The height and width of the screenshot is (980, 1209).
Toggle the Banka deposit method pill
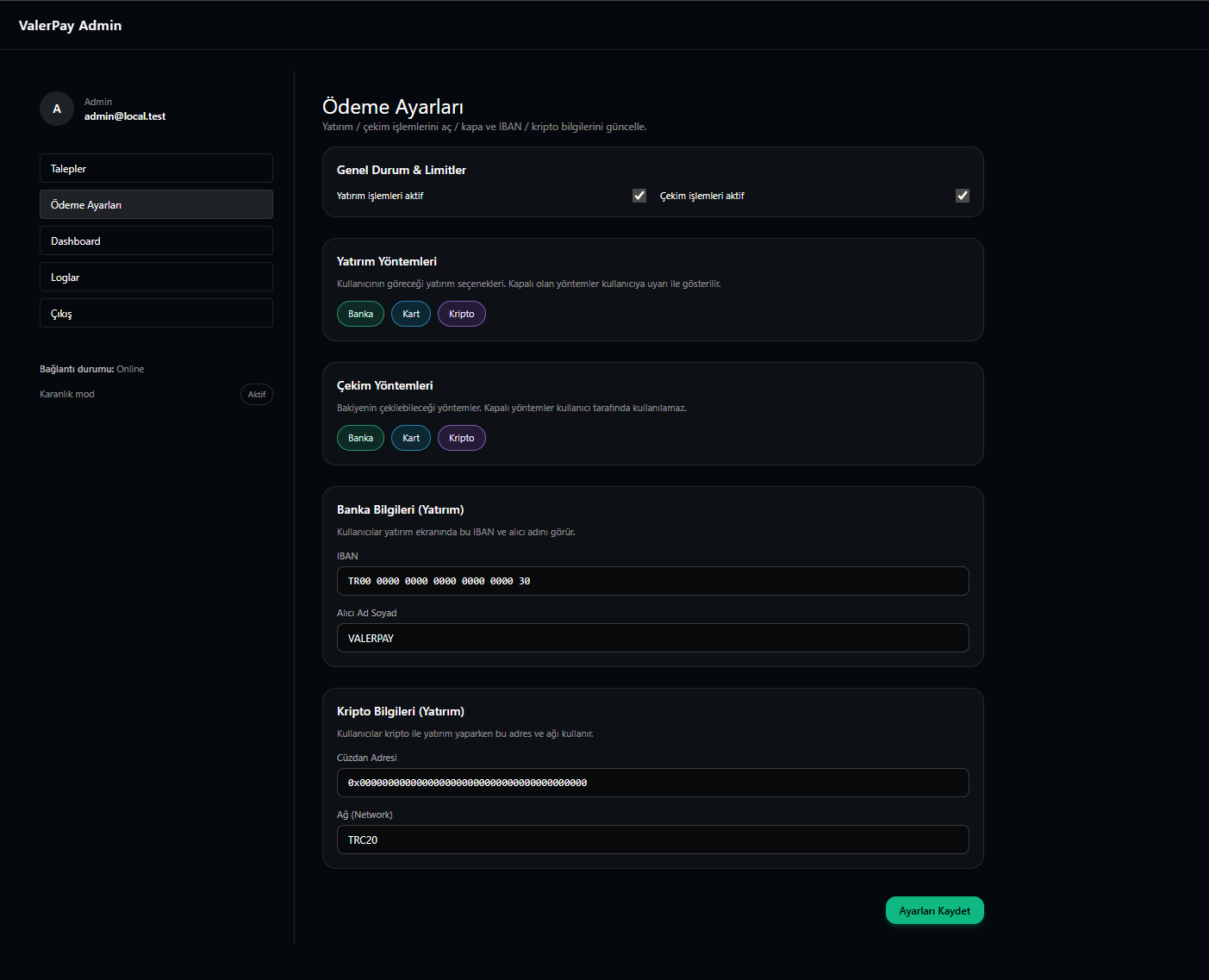[x=360, y=313]
